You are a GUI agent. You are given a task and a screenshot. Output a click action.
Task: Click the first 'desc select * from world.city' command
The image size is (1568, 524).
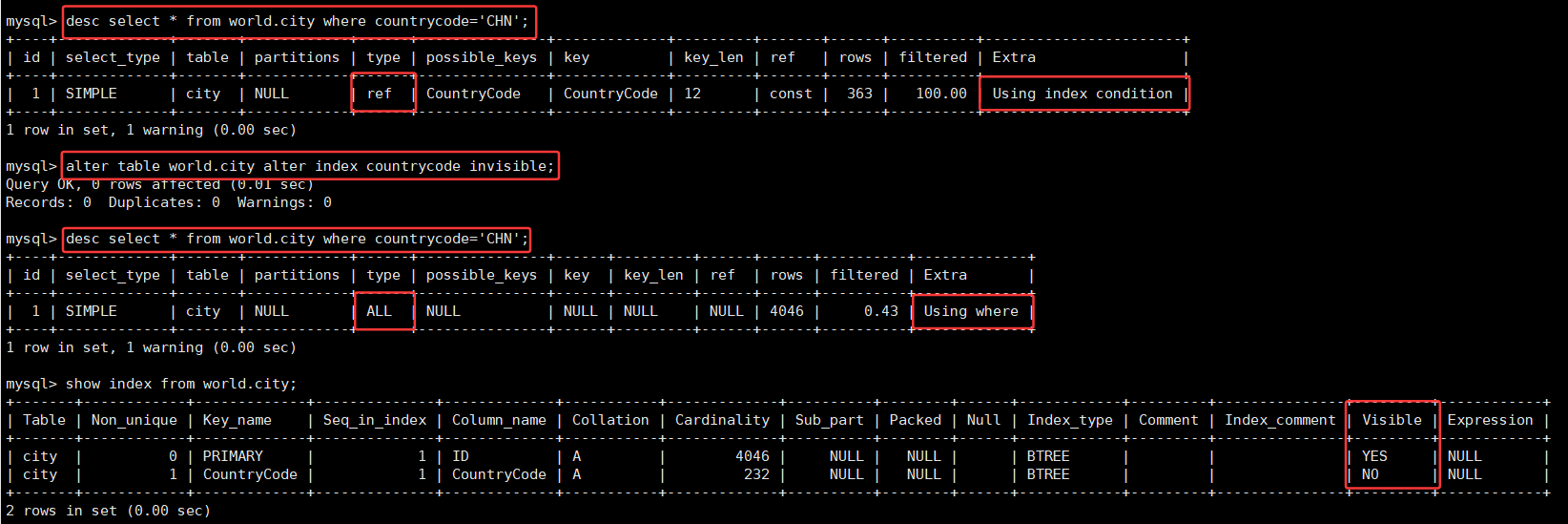(x=297, y=21)
